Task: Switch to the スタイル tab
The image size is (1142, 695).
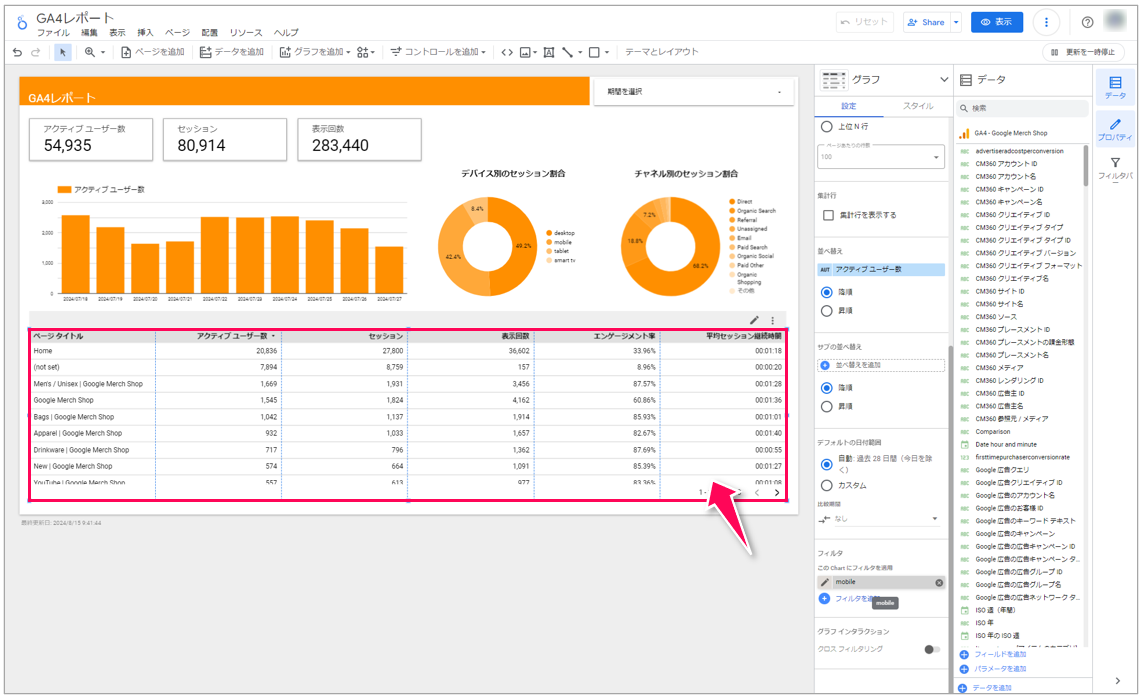Action: (x=918, y=106)
